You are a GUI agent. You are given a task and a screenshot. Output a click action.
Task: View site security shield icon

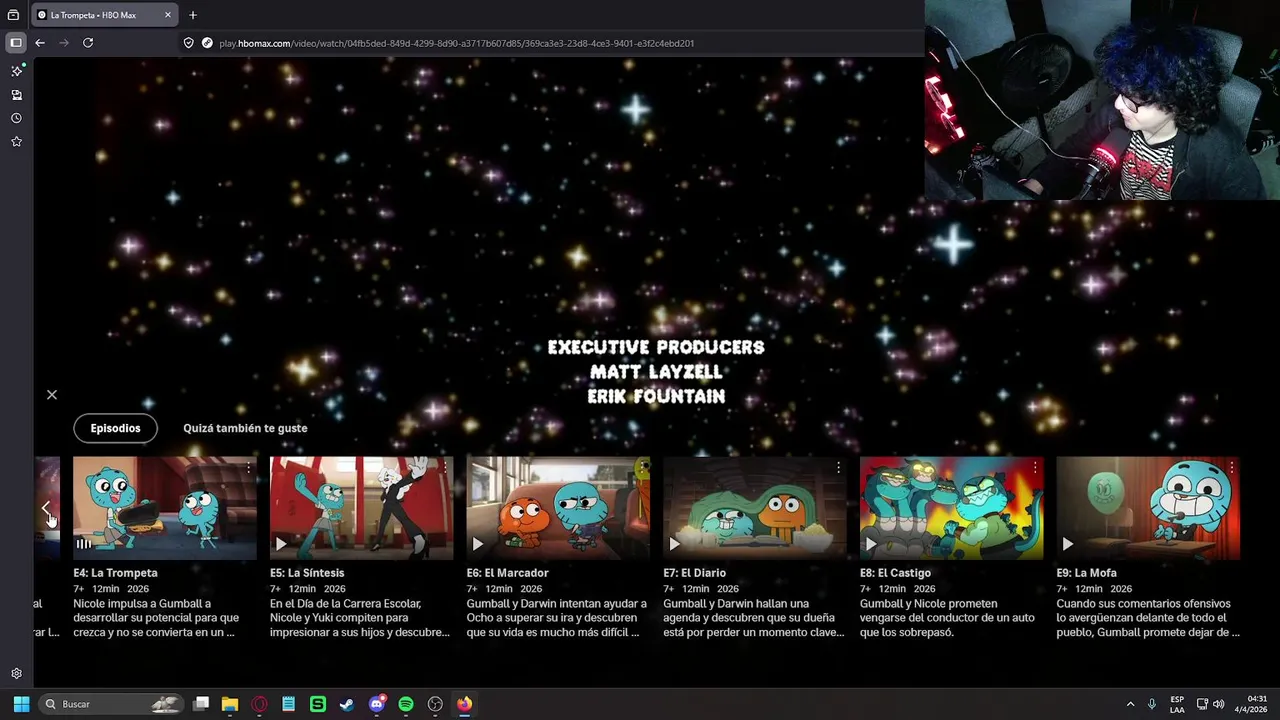[188, 43]
